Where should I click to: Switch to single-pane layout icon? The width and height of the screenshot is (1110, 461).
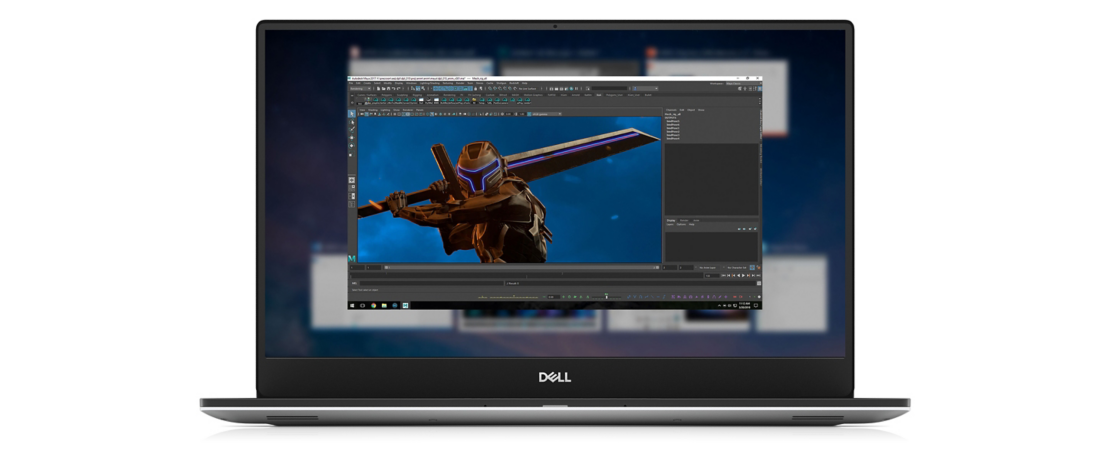[352, 180]
